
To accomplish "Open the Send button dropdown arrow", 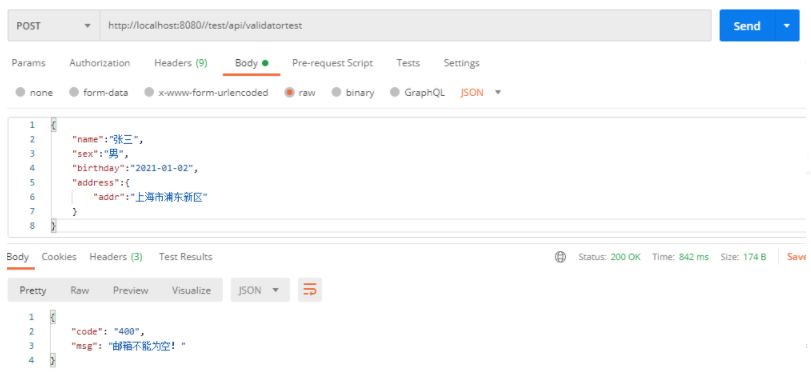I will [x=787, y=25].
